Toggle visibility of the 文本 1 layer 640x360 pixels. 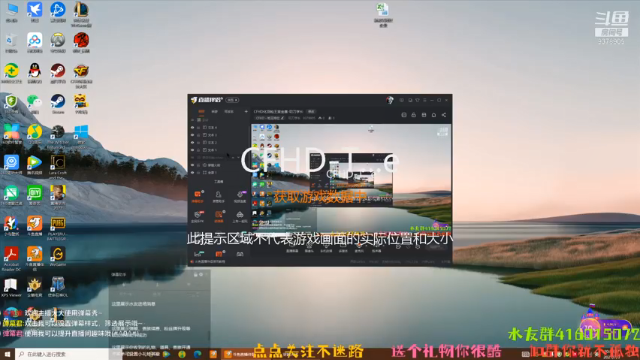[193, 150]
